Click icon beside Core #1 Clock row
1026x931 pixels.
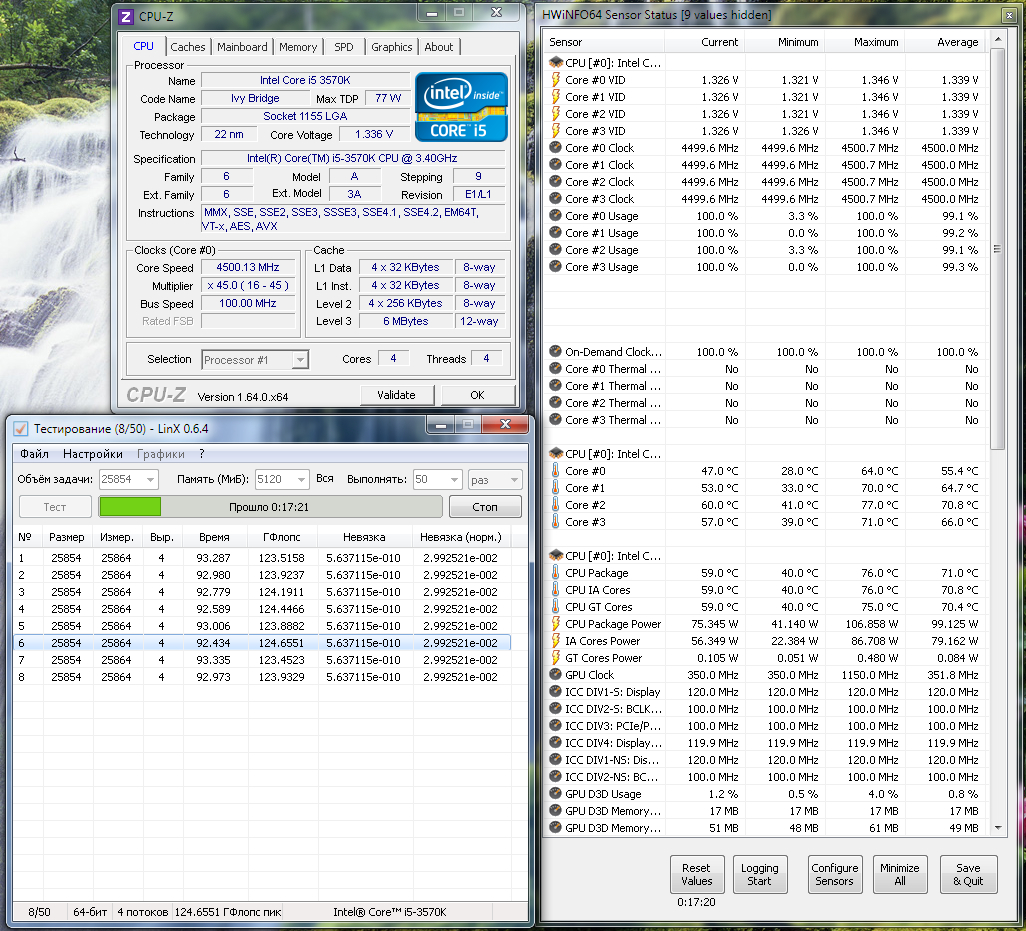click(556, 165)
